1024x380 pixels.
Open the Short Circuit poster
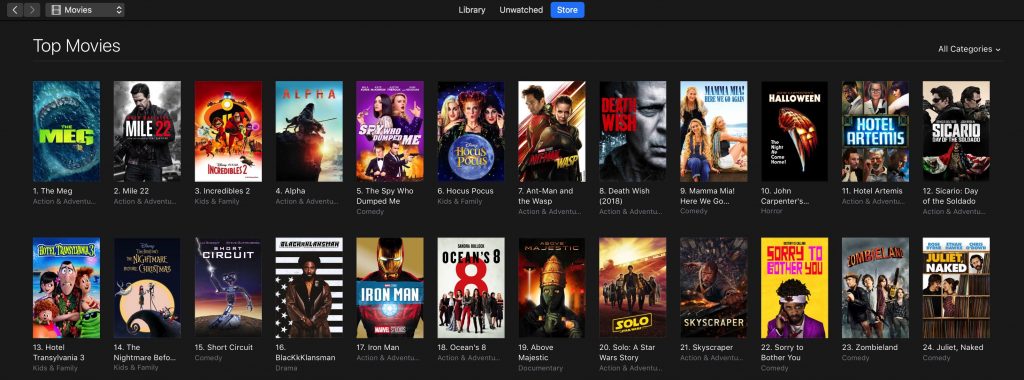[x=228, y=288]
